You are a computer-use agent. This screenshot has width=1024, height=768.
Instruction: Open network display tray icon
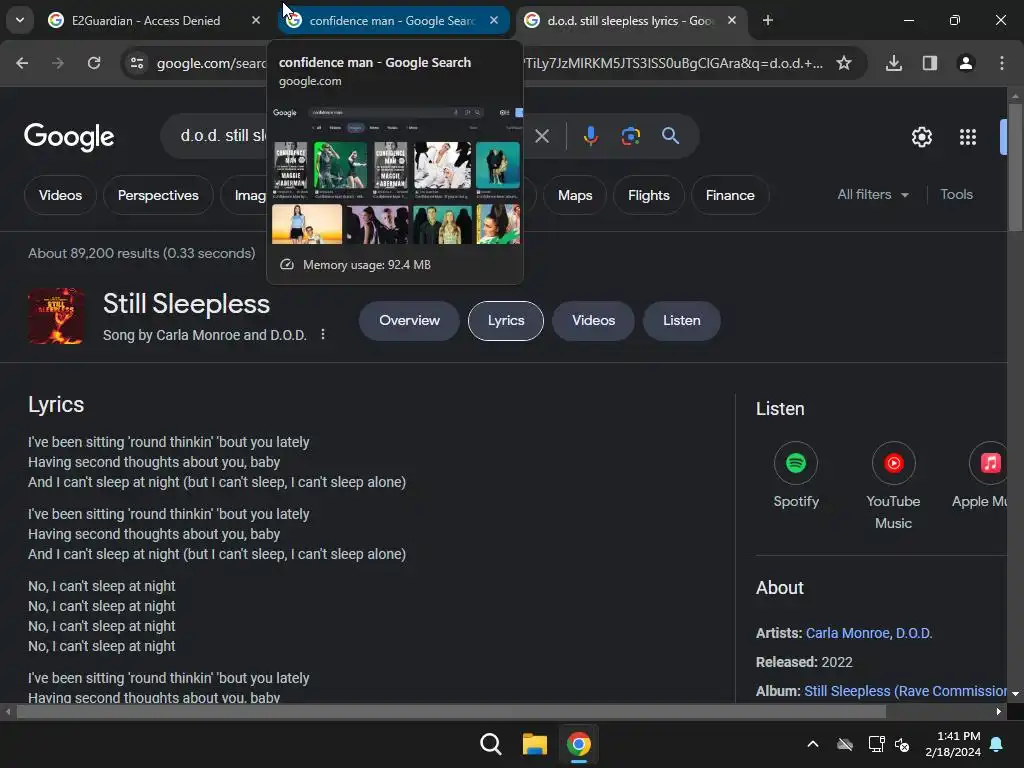coord(876,744)
